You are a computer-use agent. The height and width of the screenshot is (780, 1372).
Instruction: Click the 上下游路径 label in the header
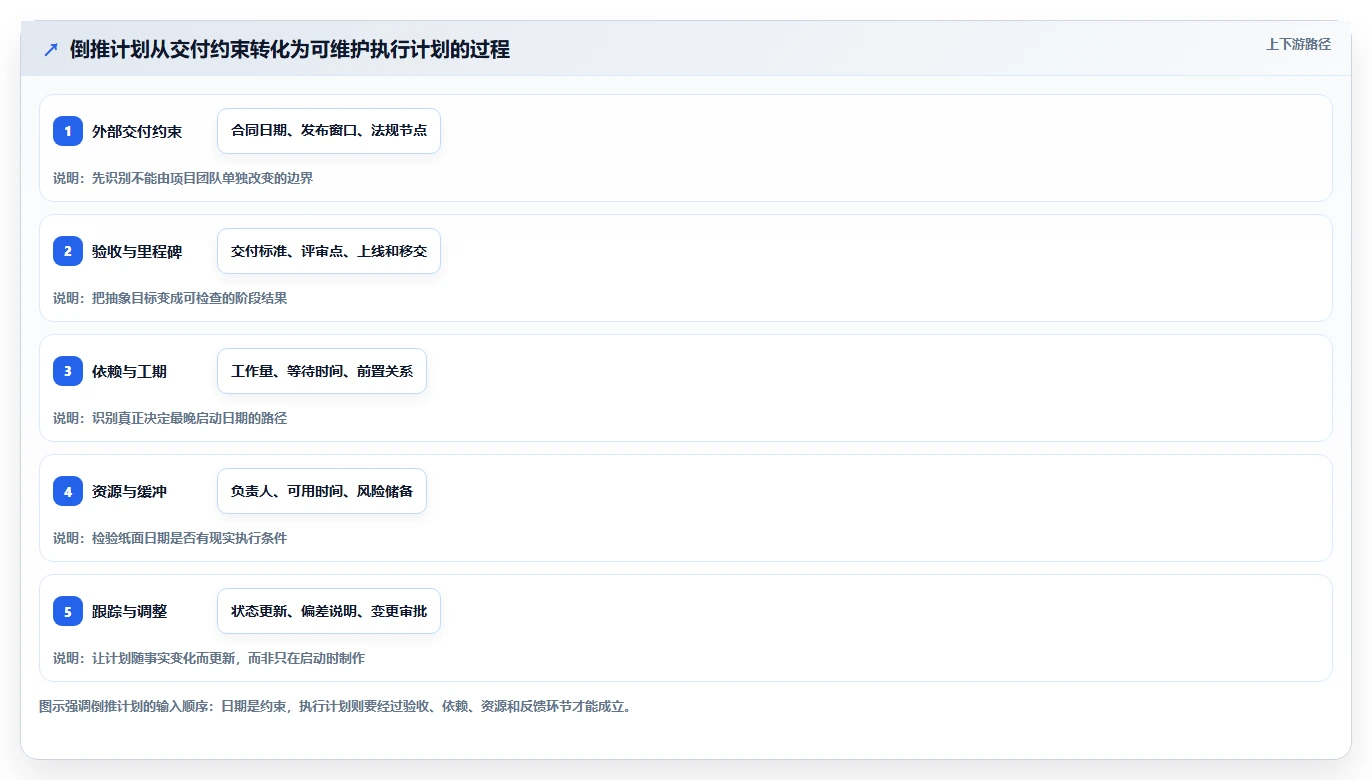tap(1298, 44)
